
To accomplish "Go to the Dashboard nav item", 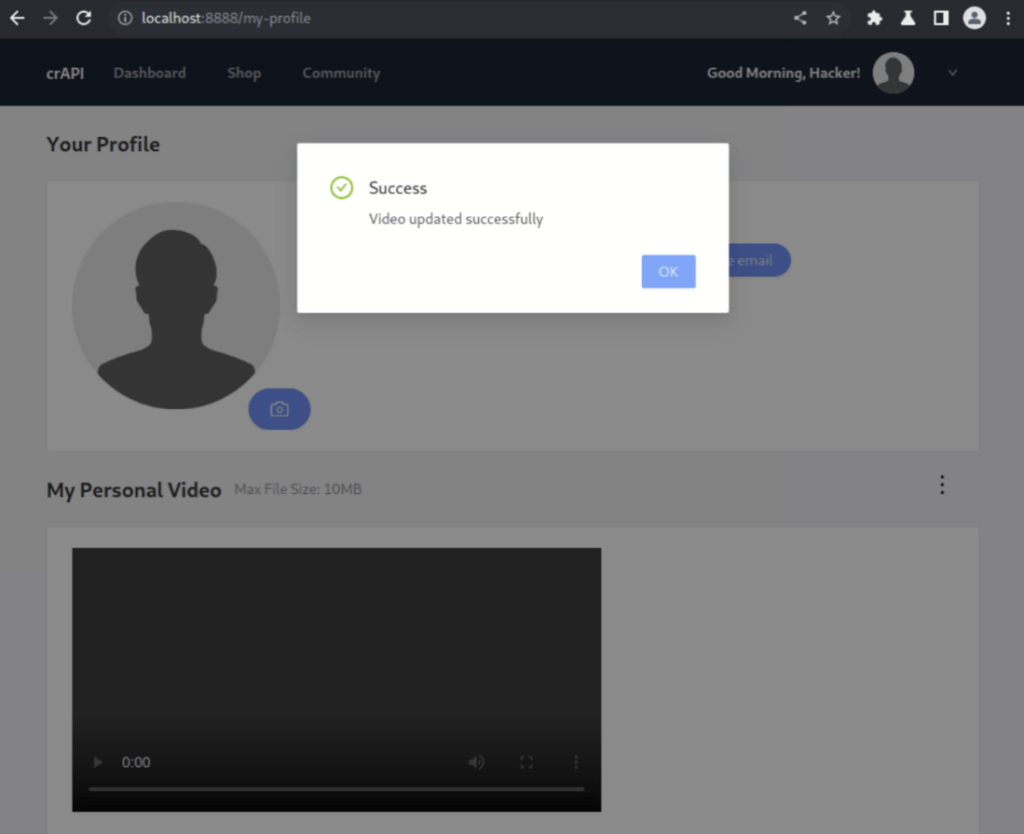I will click(x=149, y=73).
